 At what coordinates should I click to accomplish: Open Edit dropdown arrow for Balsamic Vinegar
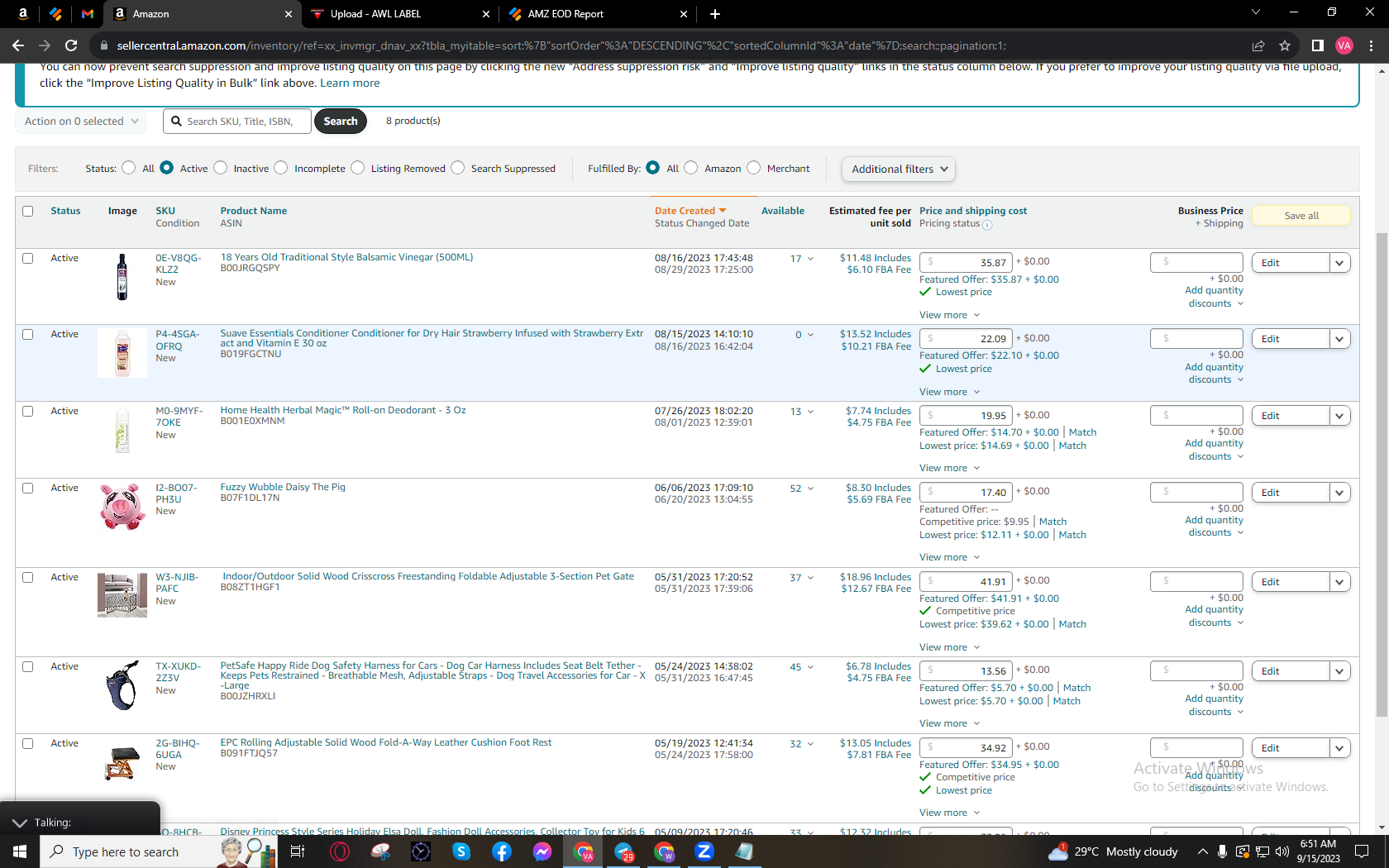[x=1340, y=263]
